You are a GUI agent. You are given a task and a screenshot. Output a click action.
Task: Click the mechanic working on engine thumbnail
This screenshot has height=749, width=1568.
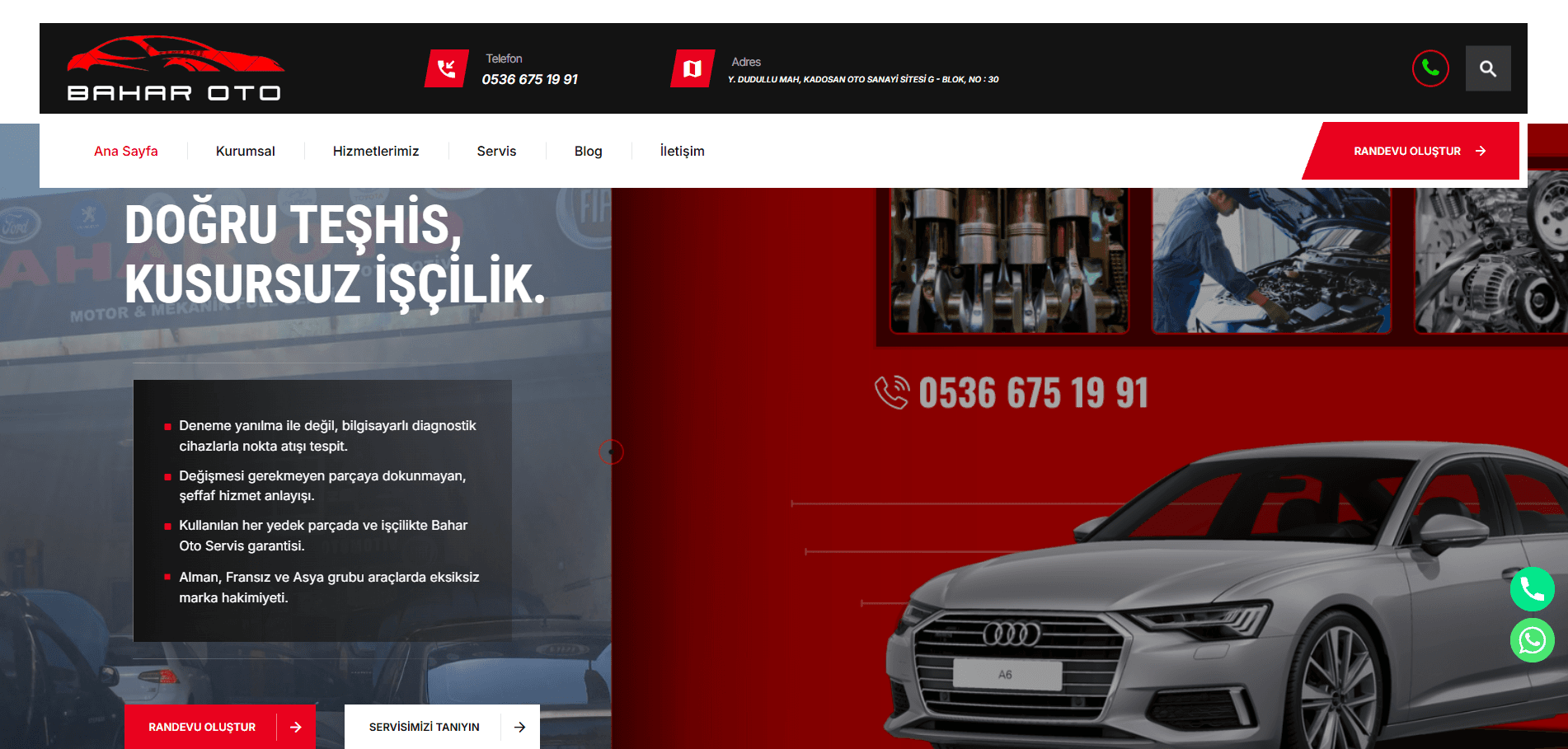(x=1271, y=260)
